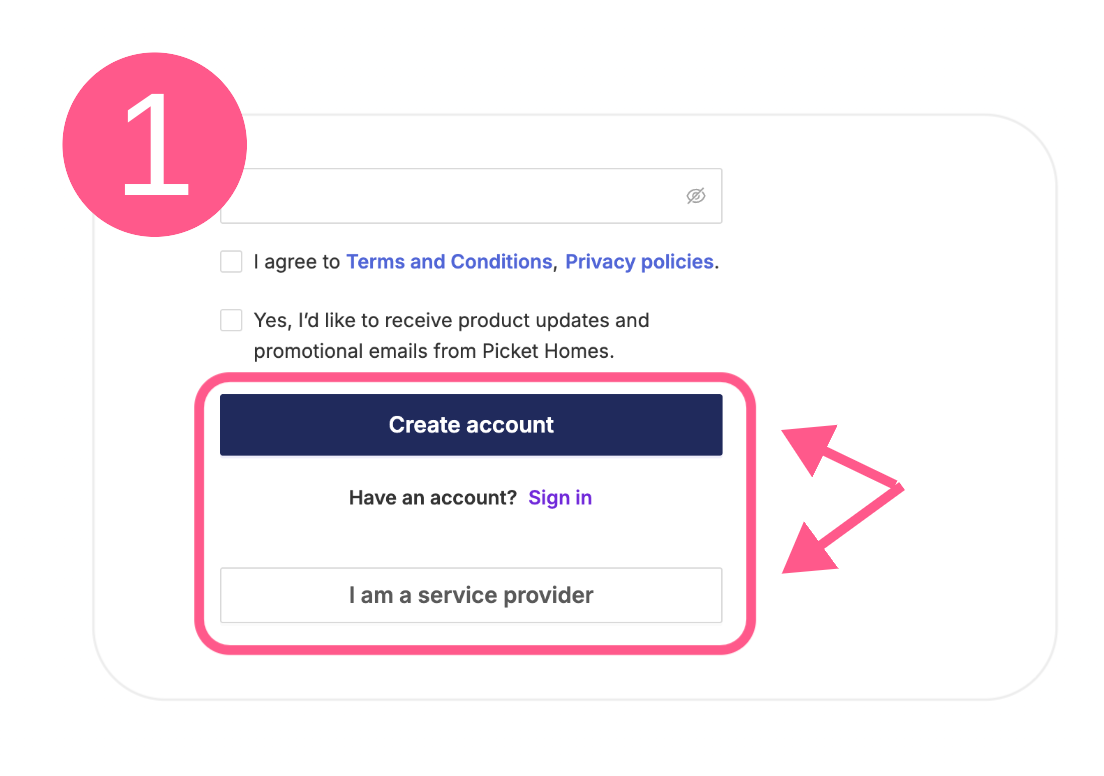This screenshot has width=1104, height=776.
Task: Click the comma between Terms and Privacy links
Action: click(556, 266)
